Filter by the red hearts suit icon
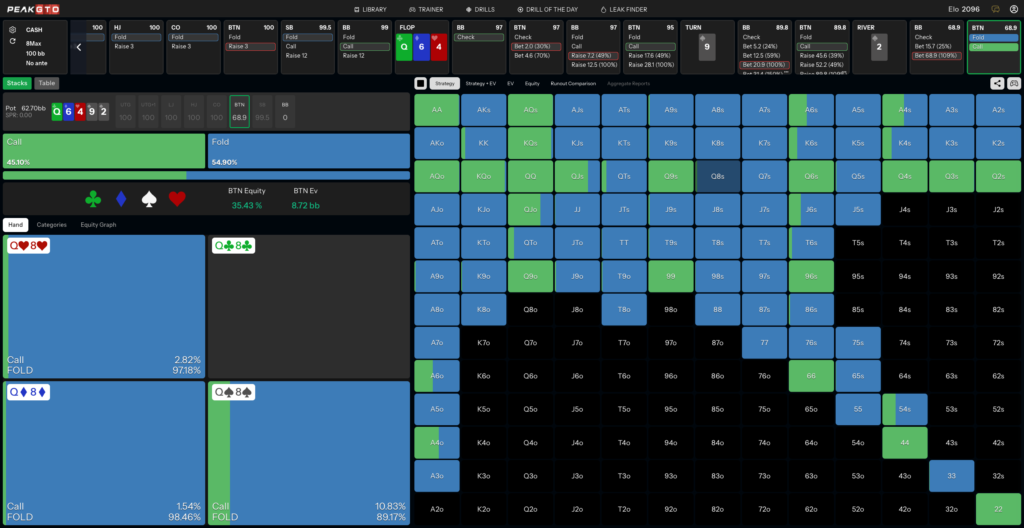 pos(177,199)
